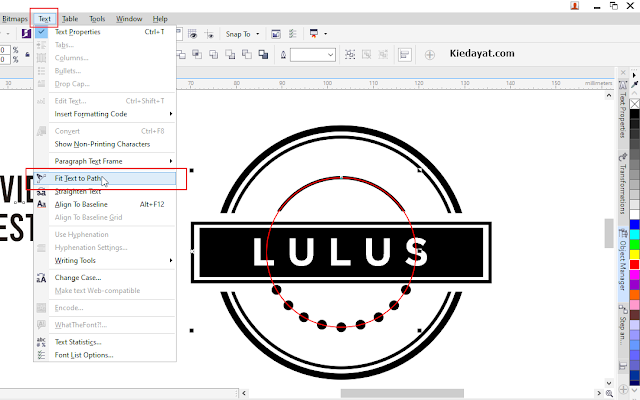Click the horizontal scrollbar thumb
The image size is (640, 400).
(402, 393)
